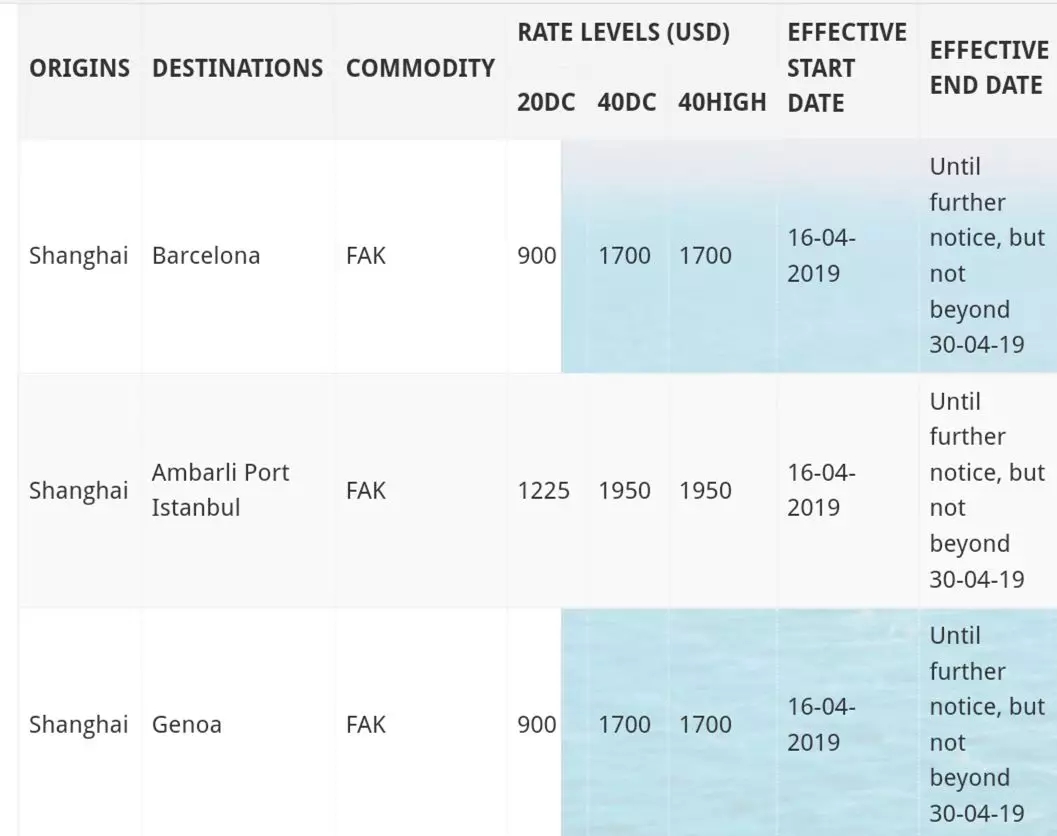Click the RATE LEVELS (USD) header
Viewport: 1057px width, 836px height.
(x=624, y=32)
